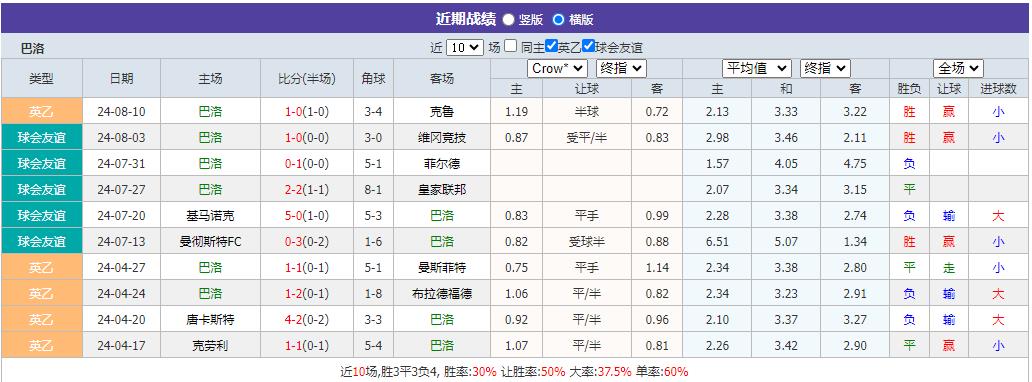Click the 球会友谊 tag on 24-08-03 row
Image resolution: width=1032 pixels, height=382 pixels.
coord(41,138)
